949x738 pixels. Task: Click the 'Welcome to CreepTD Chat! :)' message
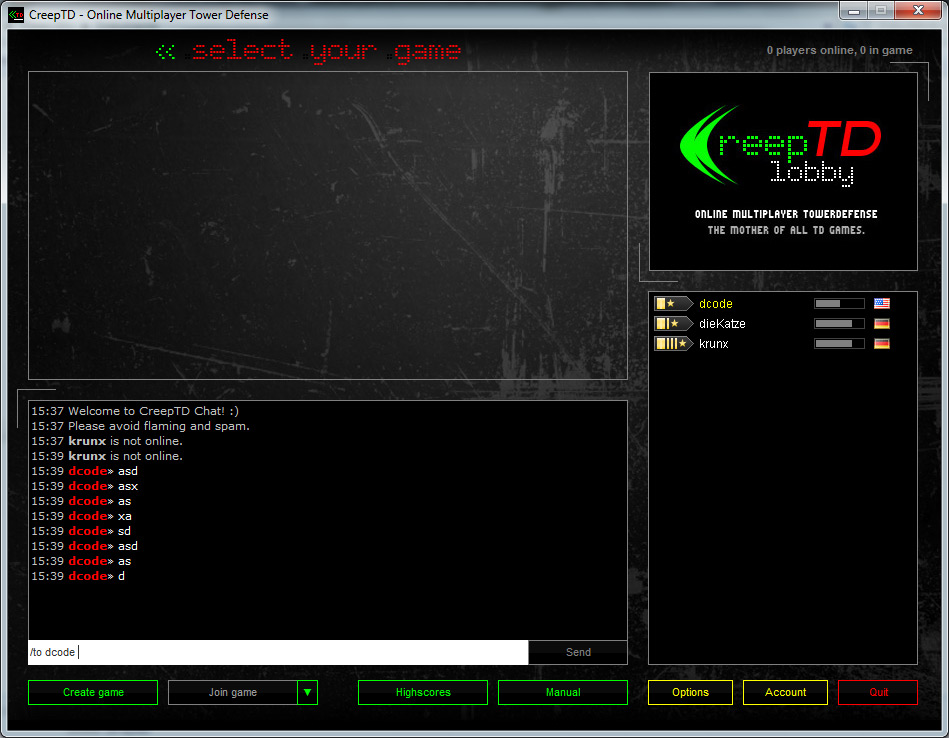pyautogui.click(x=135, y=410)
